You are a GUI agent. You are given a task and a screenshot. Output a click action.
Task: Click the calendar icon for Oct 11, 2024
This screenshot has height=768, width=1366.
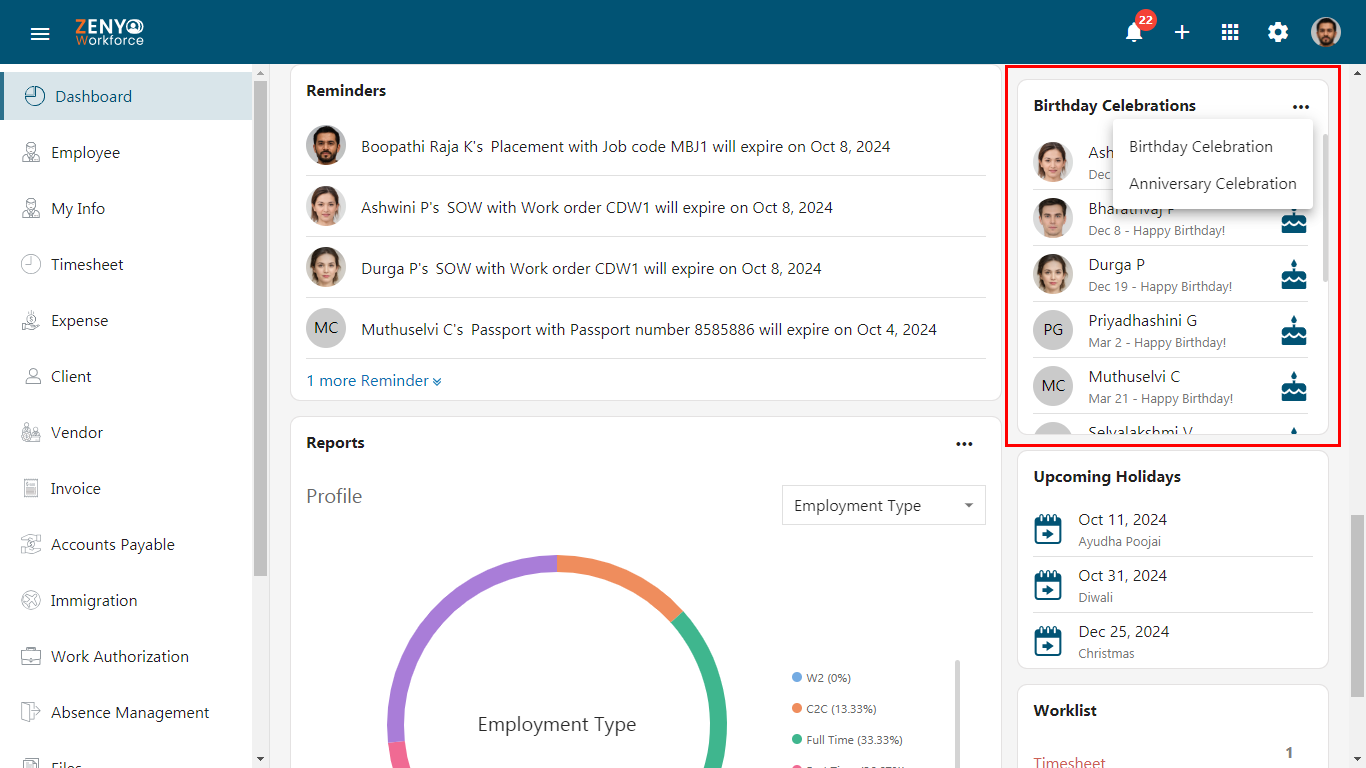1047,529
